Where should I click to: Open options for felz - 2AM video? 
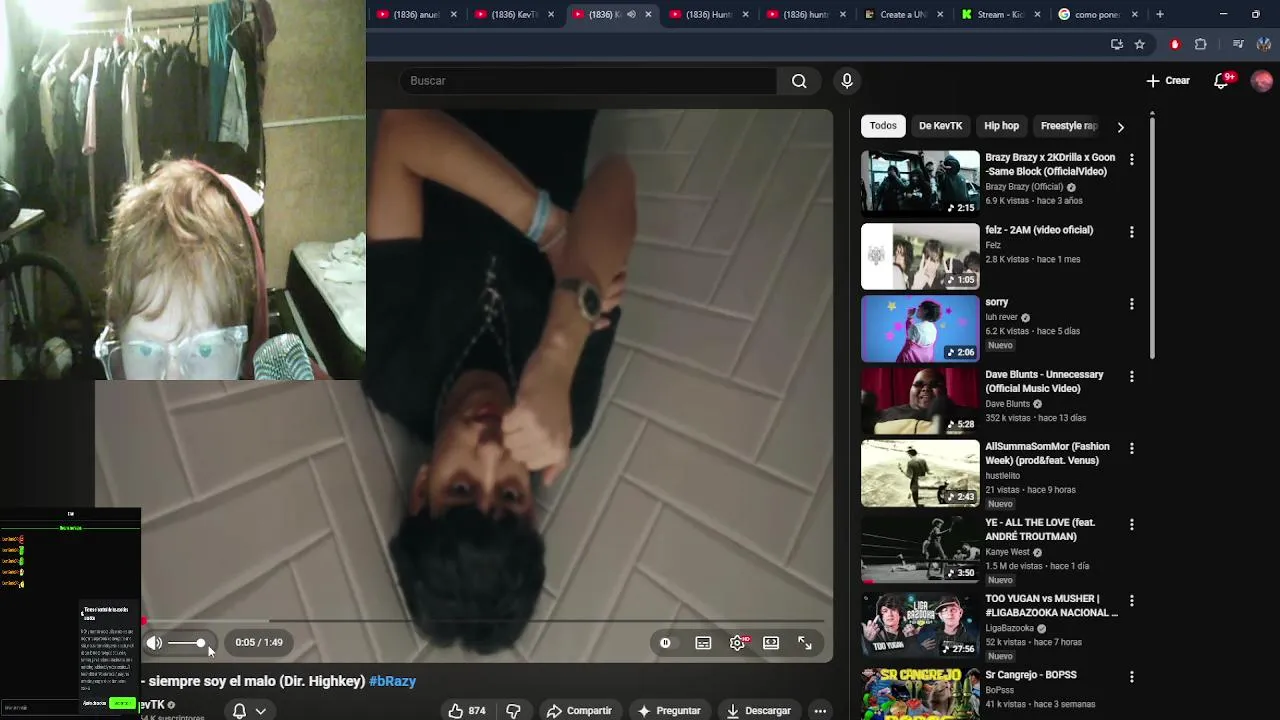coord(1131,232)
